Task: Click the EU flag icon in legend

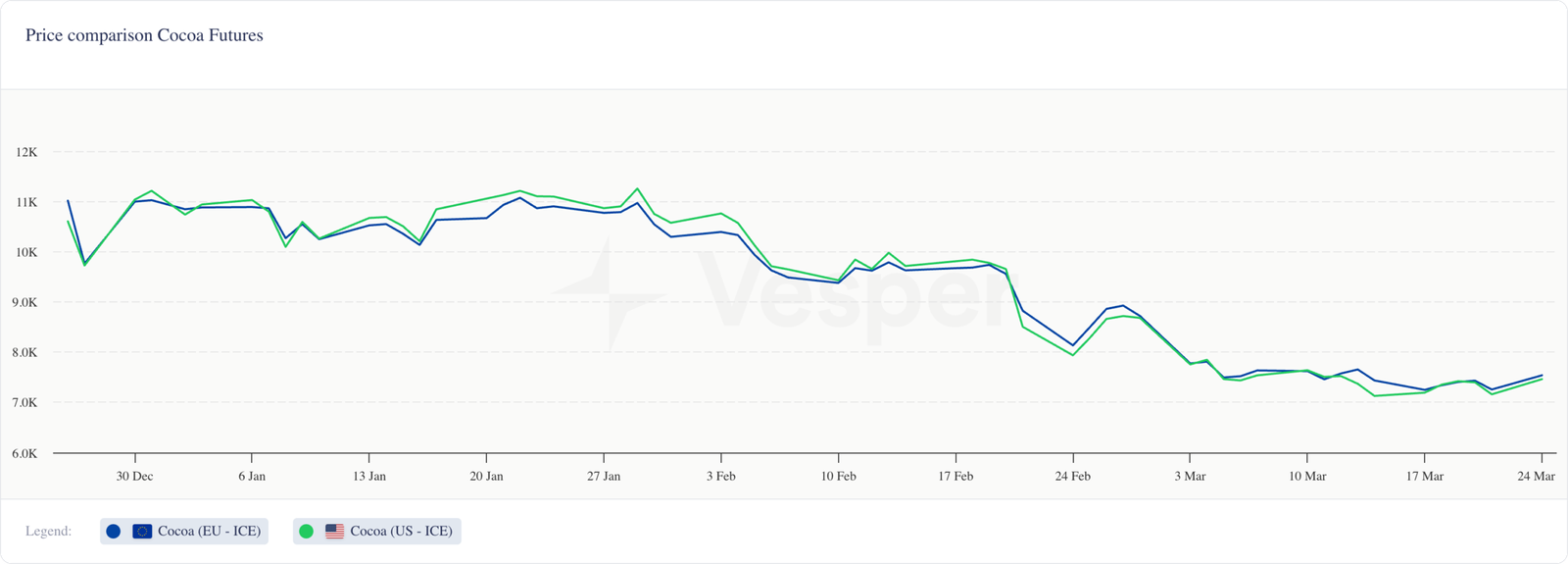Action: tap(142, 531)
